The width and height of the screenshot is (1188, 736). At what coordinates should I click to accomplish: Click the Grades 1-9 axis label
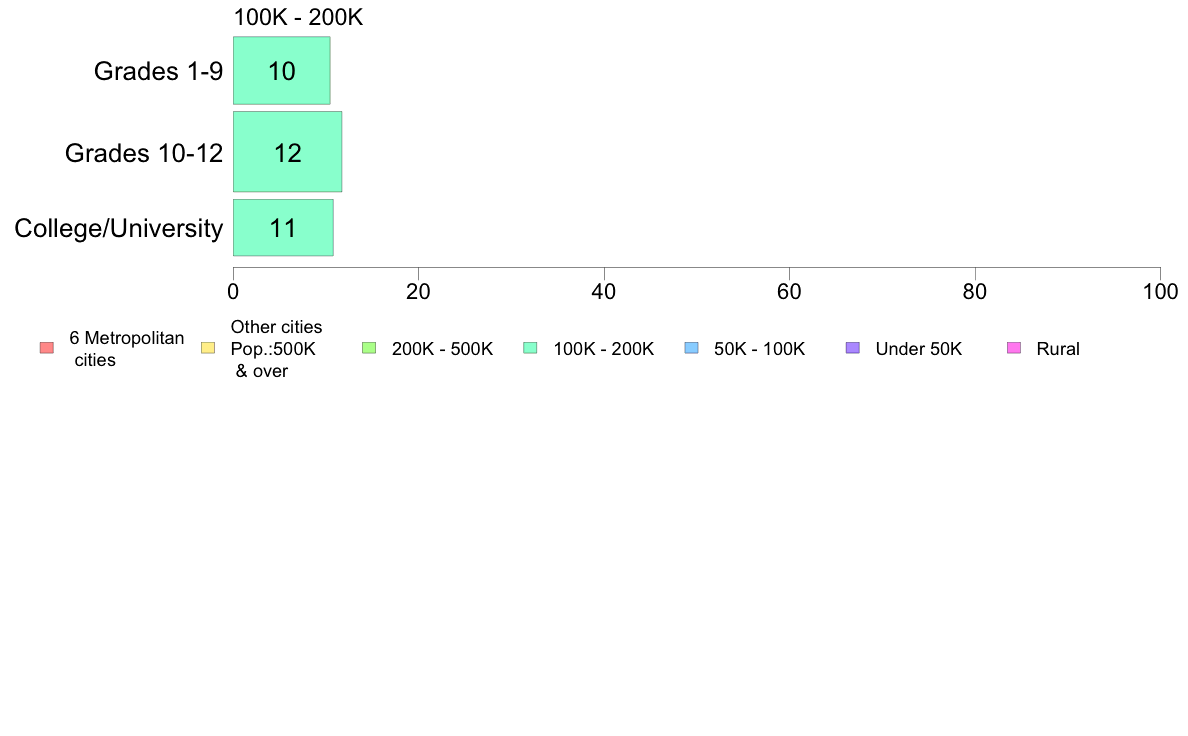[x=158, y=70]
